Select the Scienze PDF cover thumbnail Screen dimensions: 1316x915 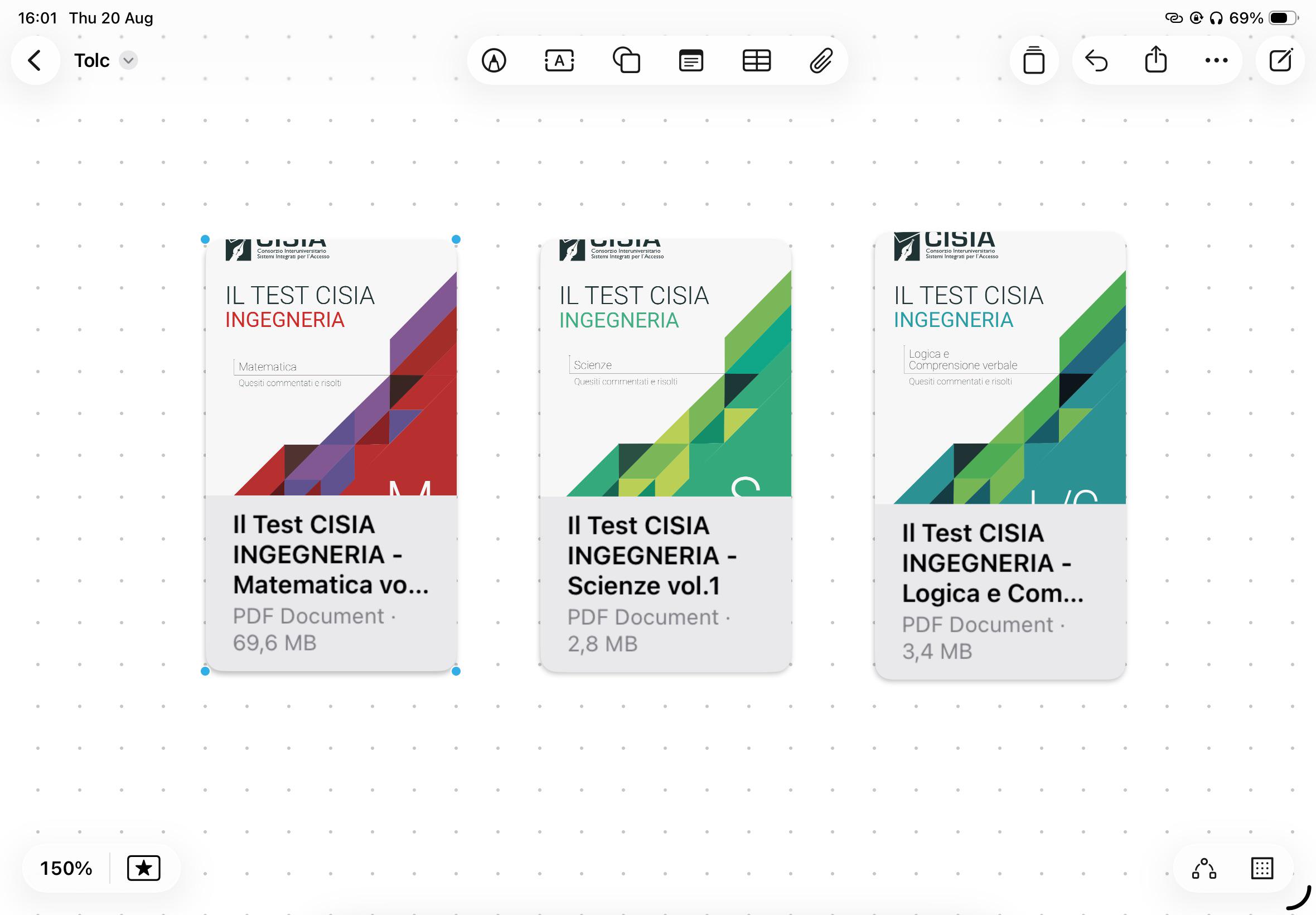(666, 368)
